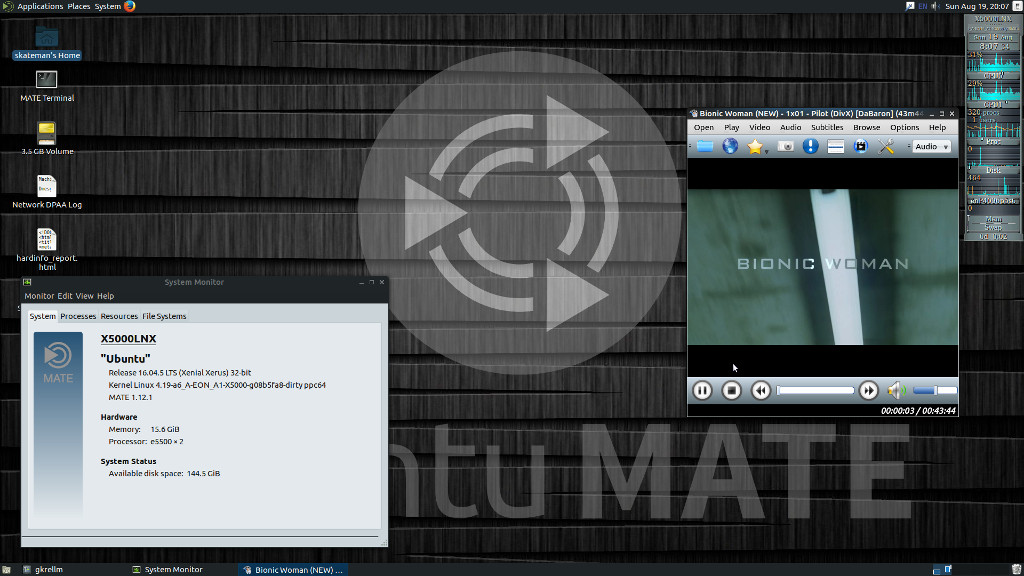This screenshot has height=576, width=1024.
Task: Open the Monitor menu in System Monitor
Action: [x=39, y=296]
